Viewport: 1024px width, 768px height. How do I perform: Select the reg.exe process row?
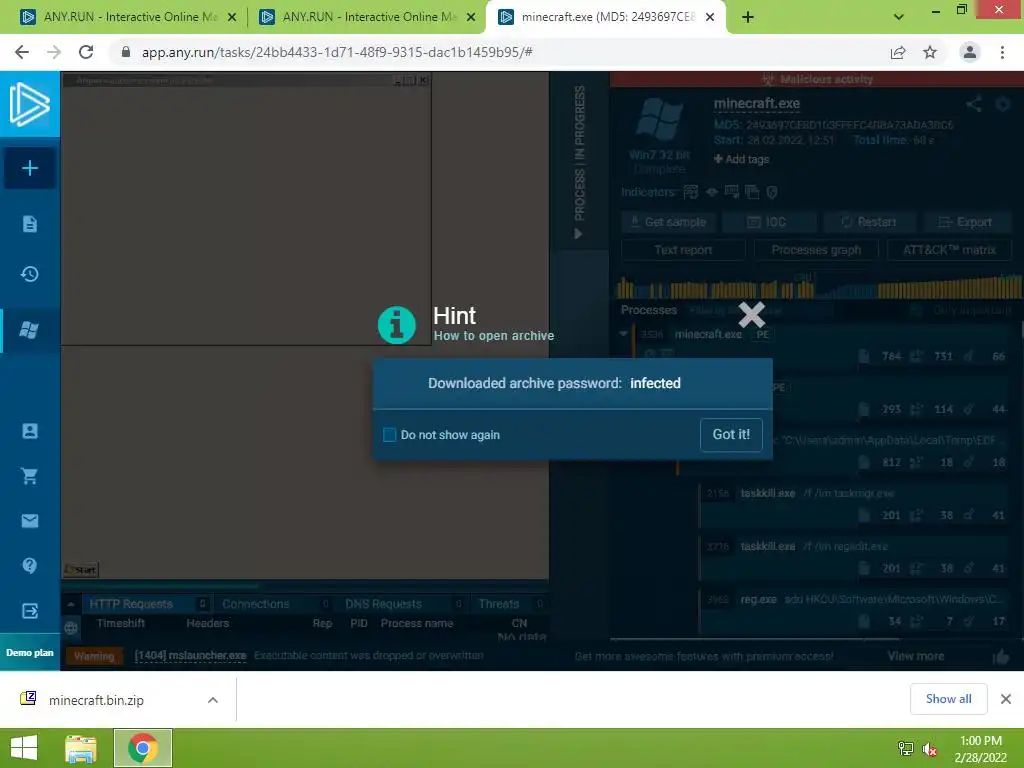tap(855, 611)
